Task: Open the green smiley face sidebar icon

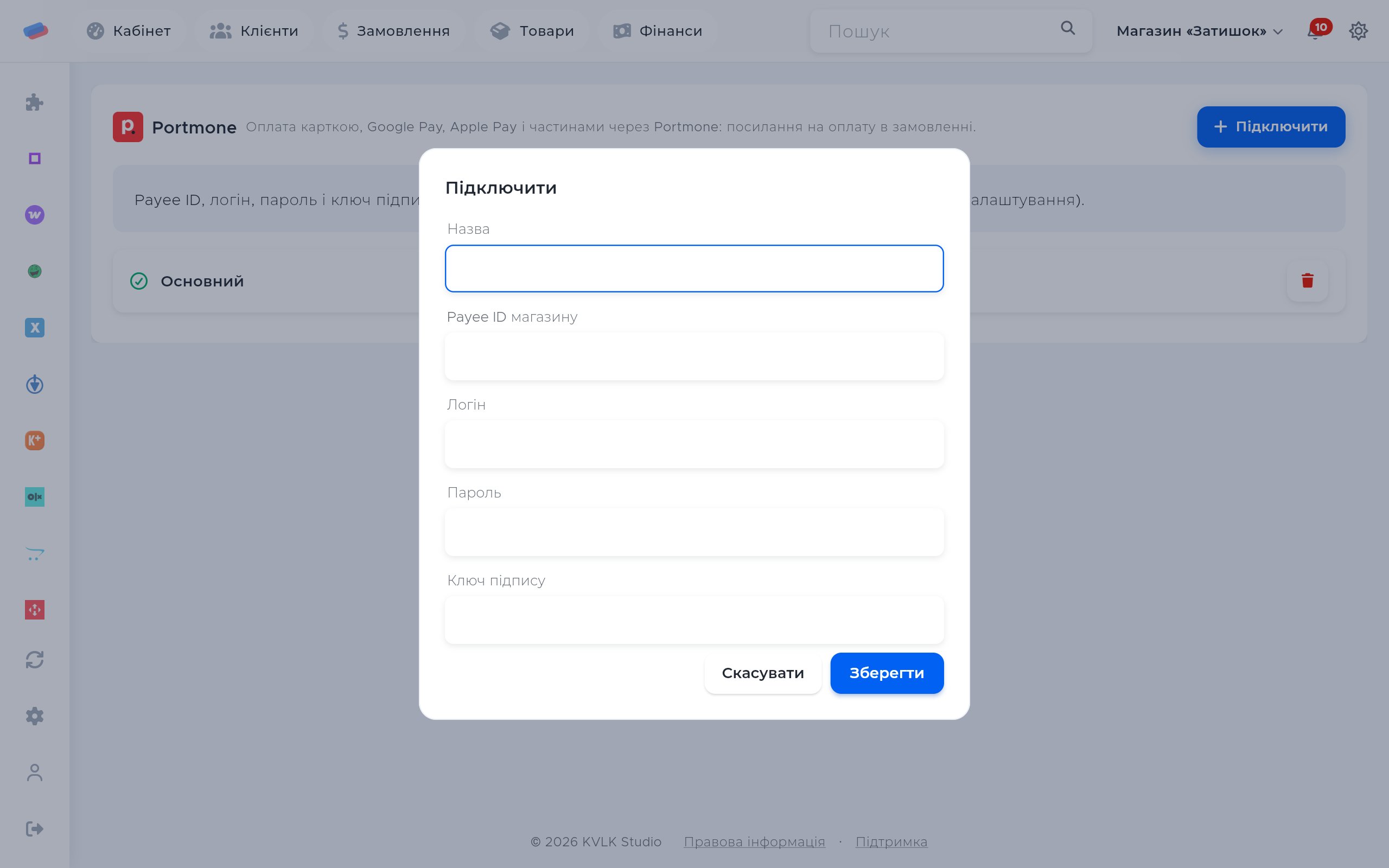Action: tap(34, 271)
